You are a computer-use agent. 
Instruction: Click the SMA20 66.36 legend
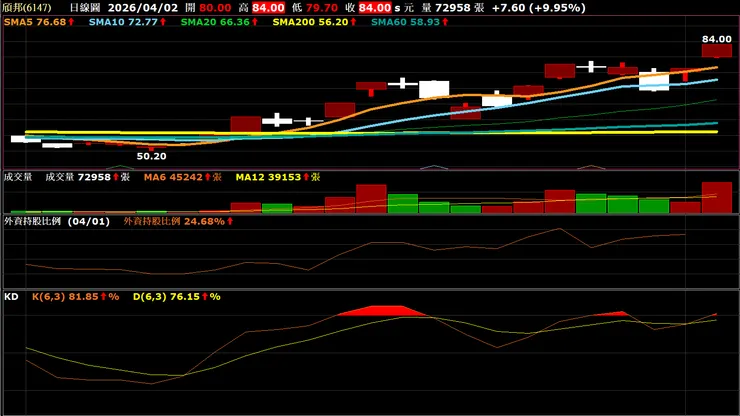(x=219, y=22)
